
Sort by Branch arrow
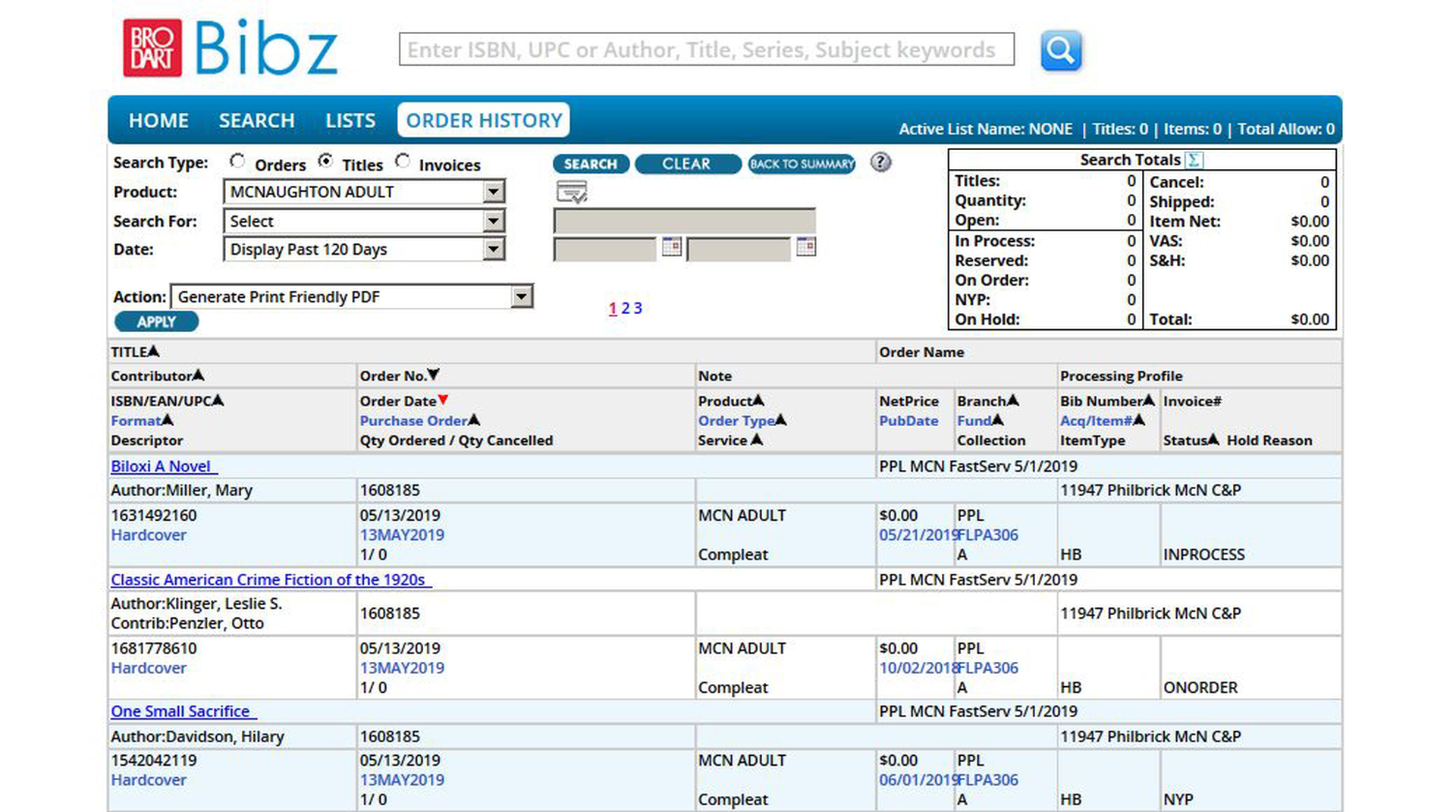pos(1012,400)
